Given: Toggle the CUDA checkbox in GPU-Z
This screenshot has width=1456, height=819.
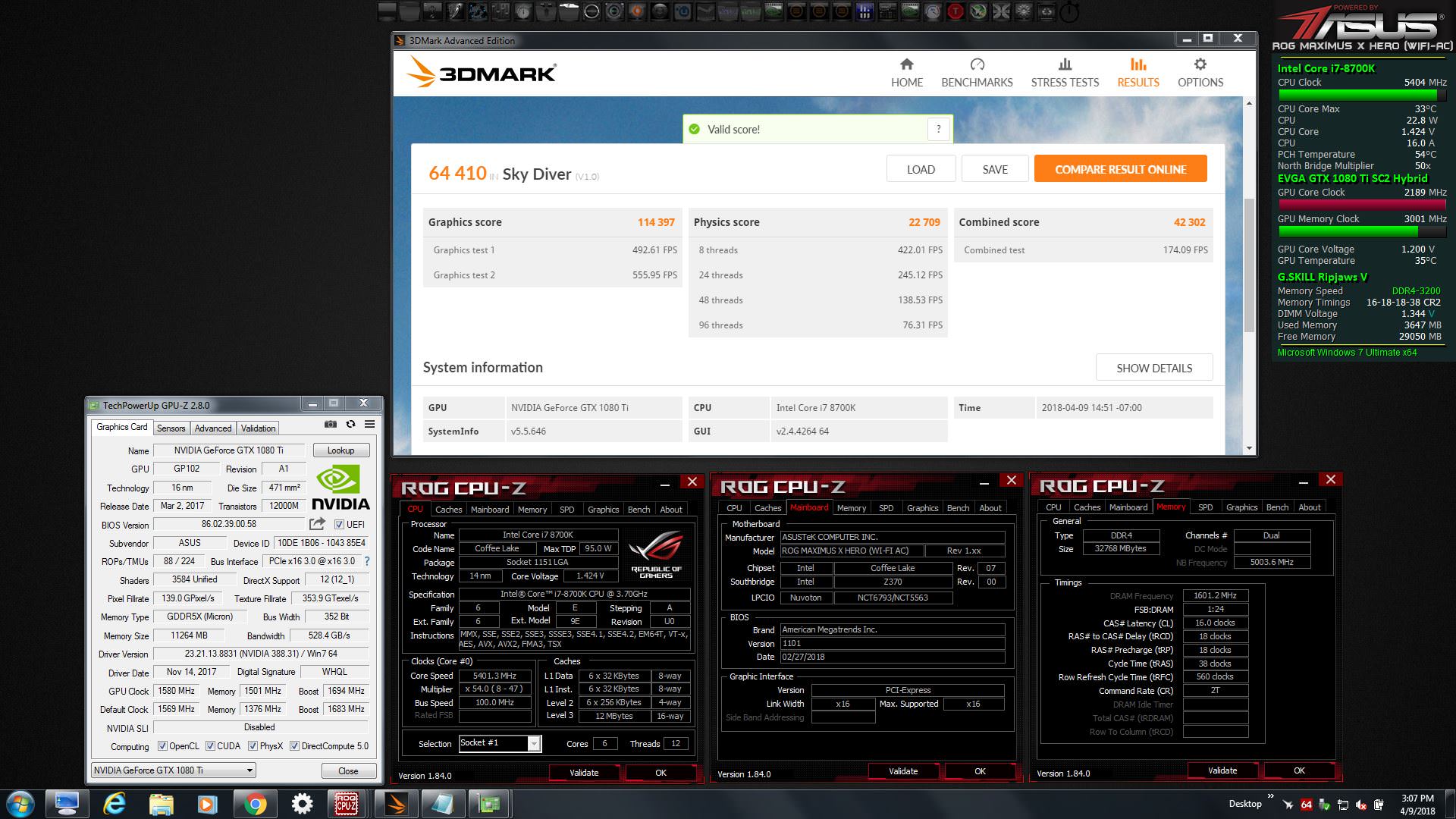Looking at the screenshot, I should [x=210, y=746].
